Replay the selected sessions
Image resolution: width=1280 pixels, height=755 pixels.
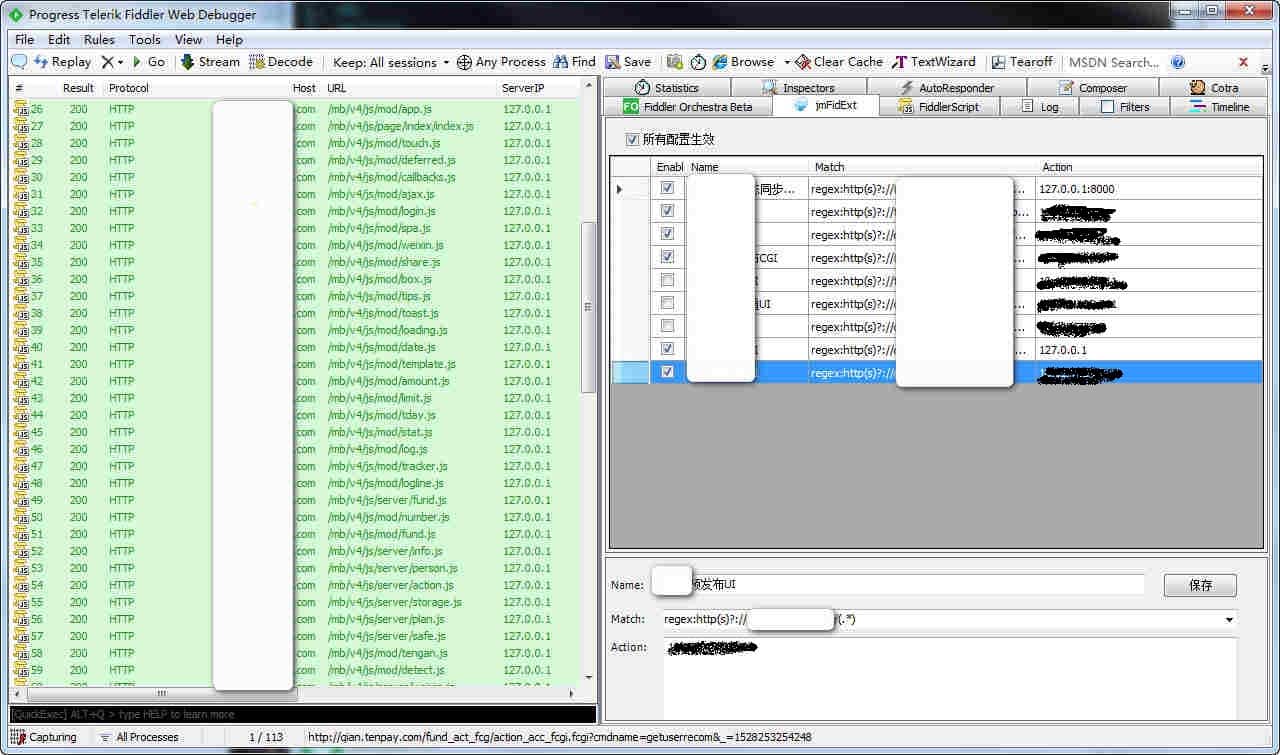coord(62,62)
